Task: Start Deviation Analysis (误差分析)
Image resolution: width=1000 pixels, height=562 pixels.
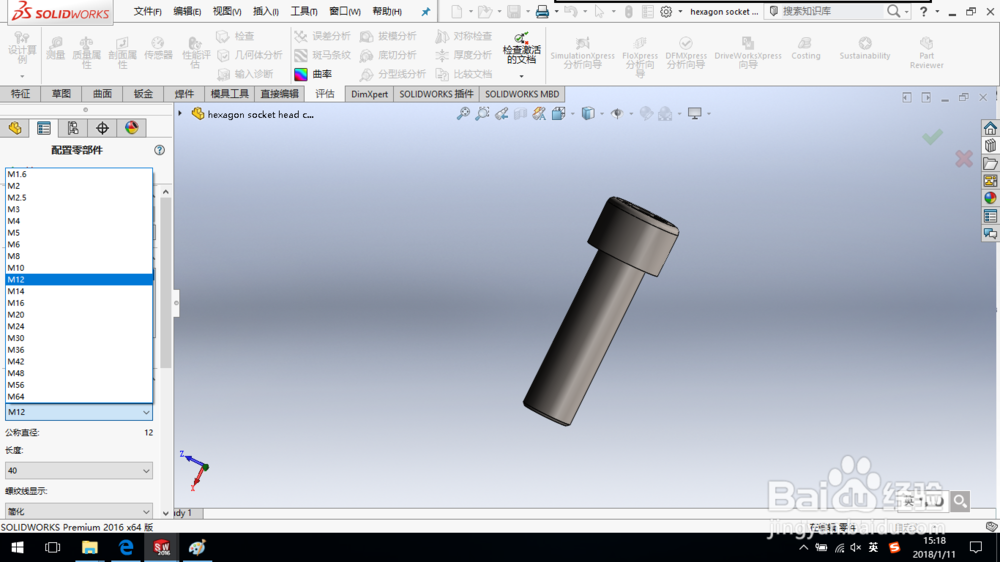Action: 322,36
